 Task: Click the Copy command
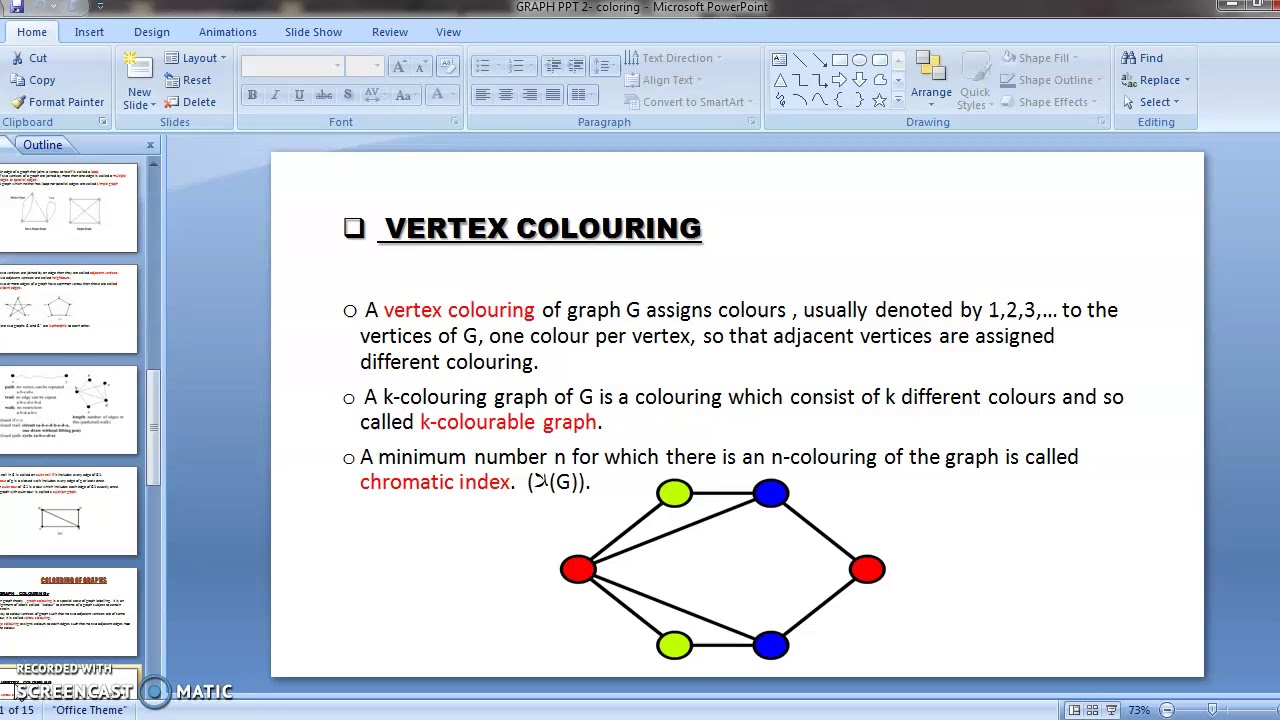click(x=33, y=80)
